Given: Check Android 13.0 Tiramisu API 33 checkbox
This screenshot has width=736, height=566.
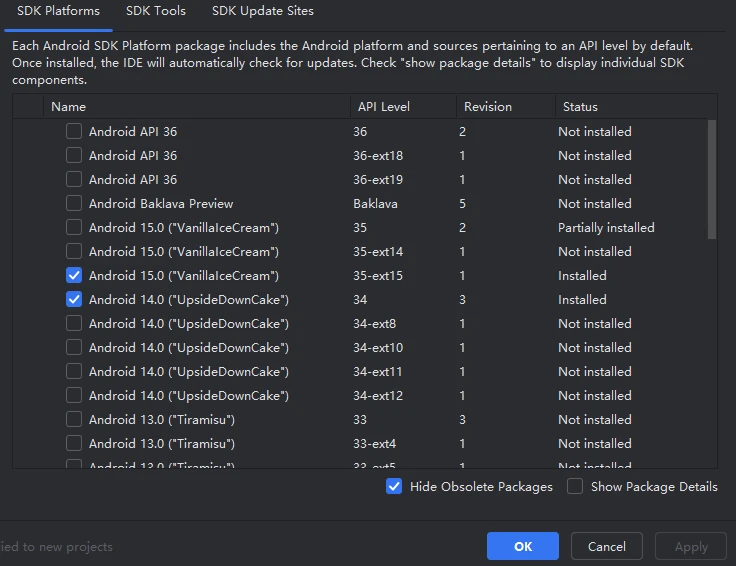Looking at the screenshot, I should (74, 419).
